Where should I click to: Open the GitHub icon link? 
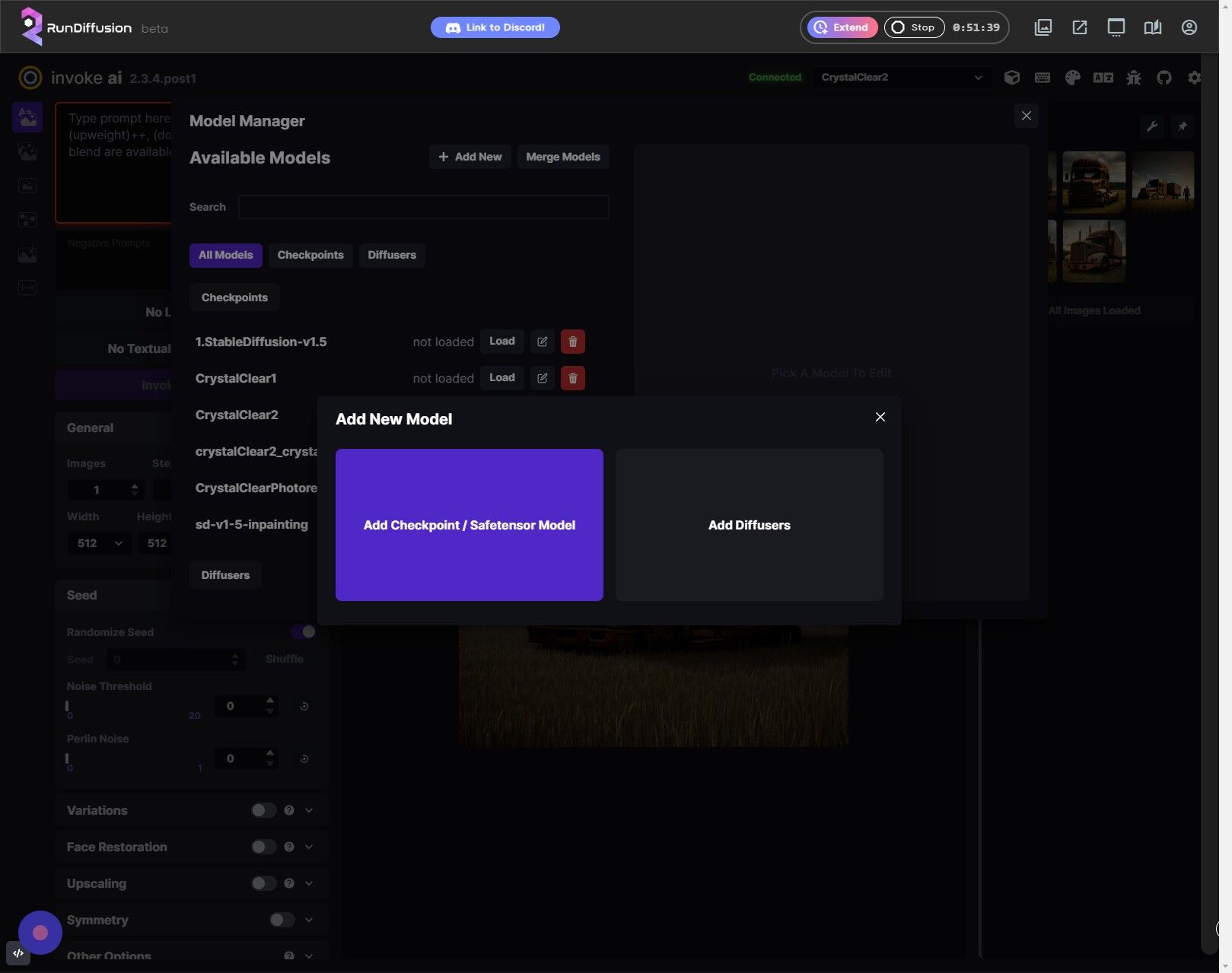1164,78
